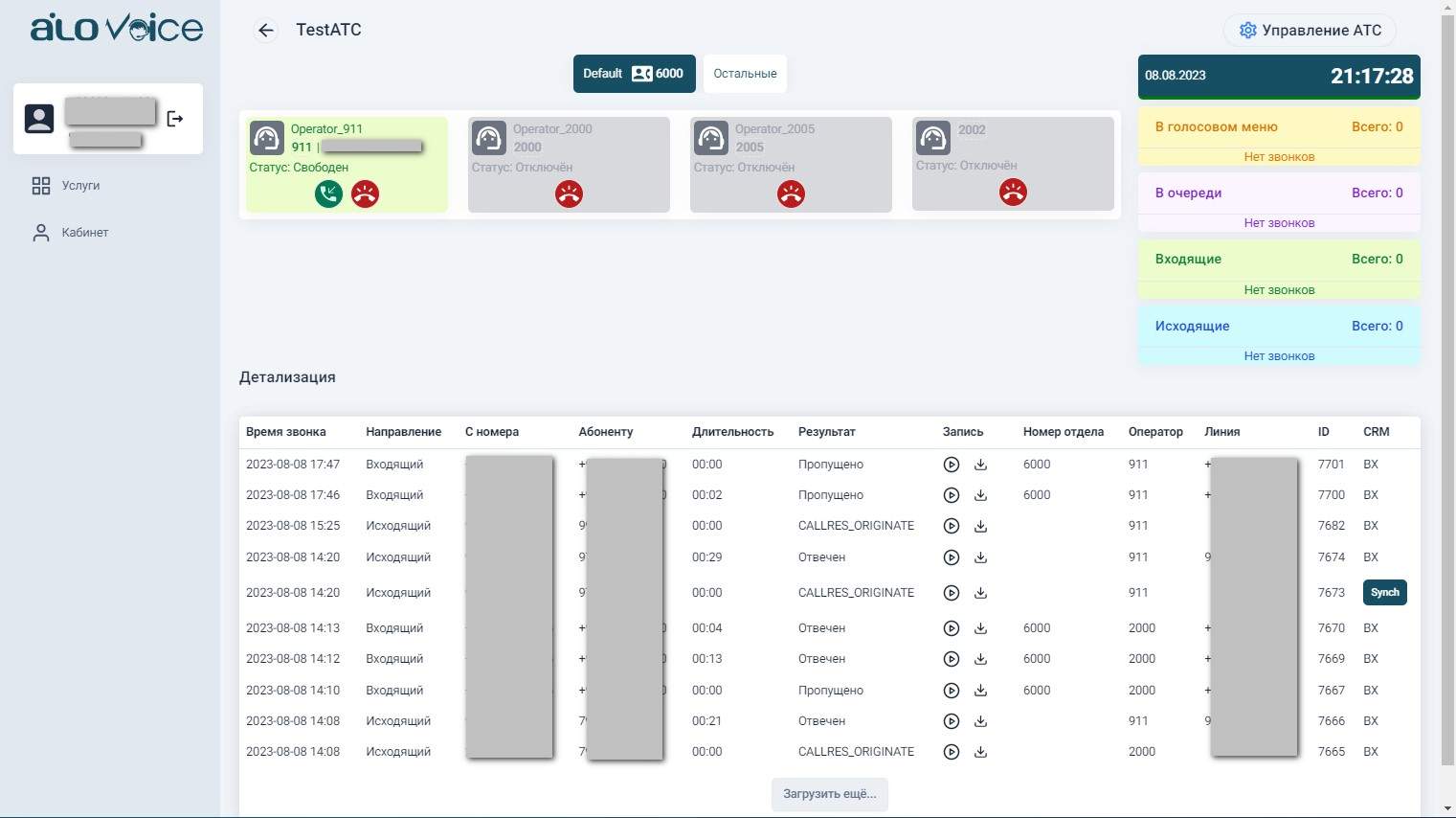
Task: Switch to the Остальные tab
Action: coord(745,74)
